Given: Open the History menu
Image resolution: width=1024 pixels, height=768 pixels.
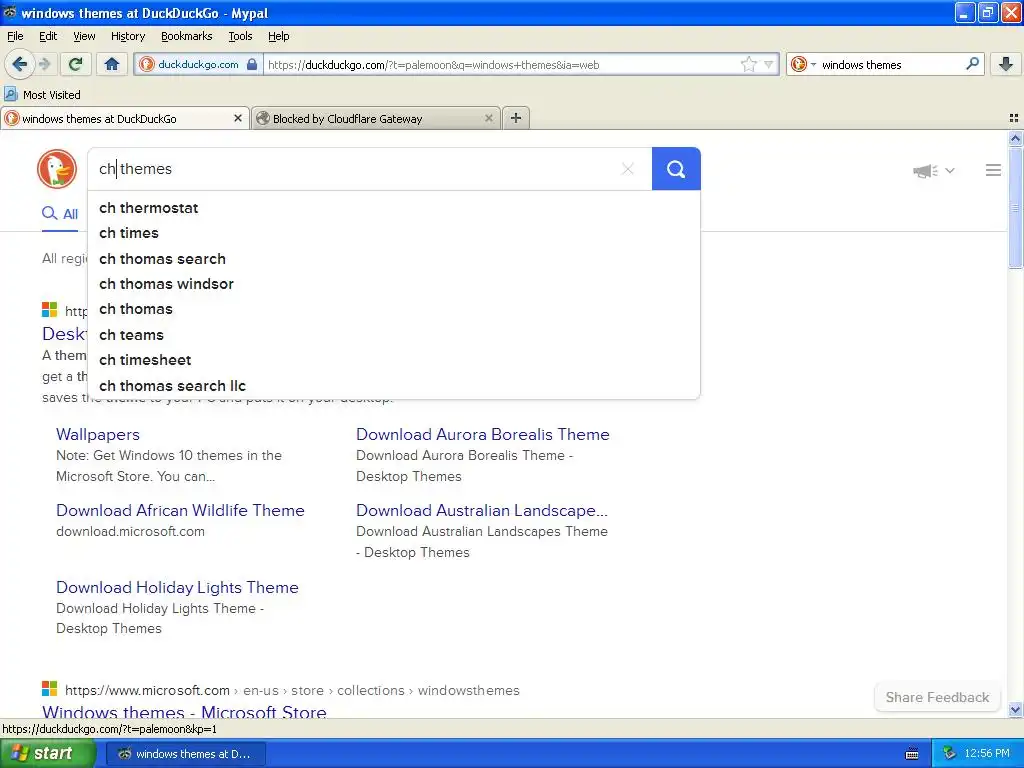Looking at the screenshot, I should click(x=128, y=36).
